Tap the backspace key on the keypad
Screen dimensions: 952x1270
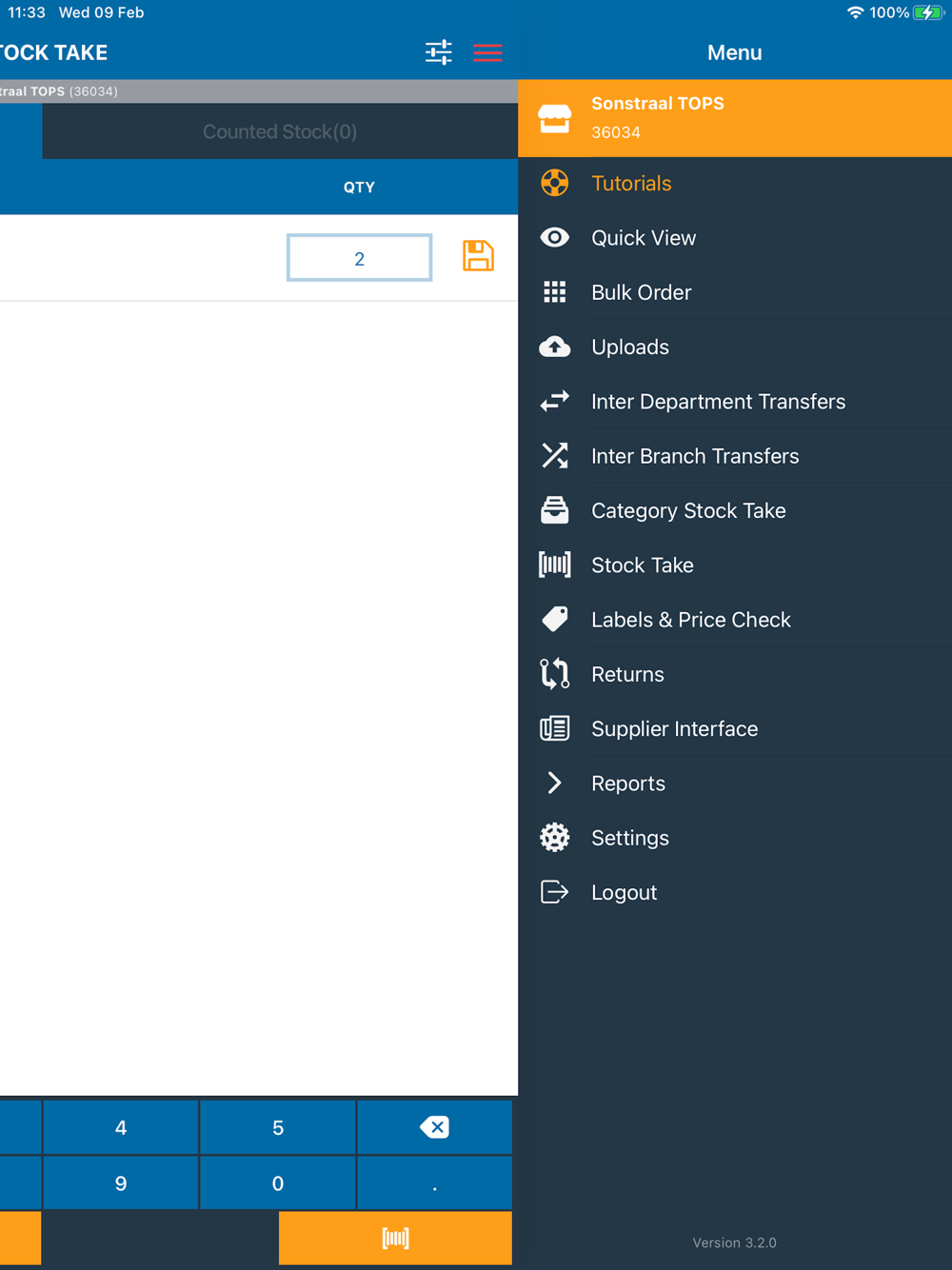coord(434,1127)
